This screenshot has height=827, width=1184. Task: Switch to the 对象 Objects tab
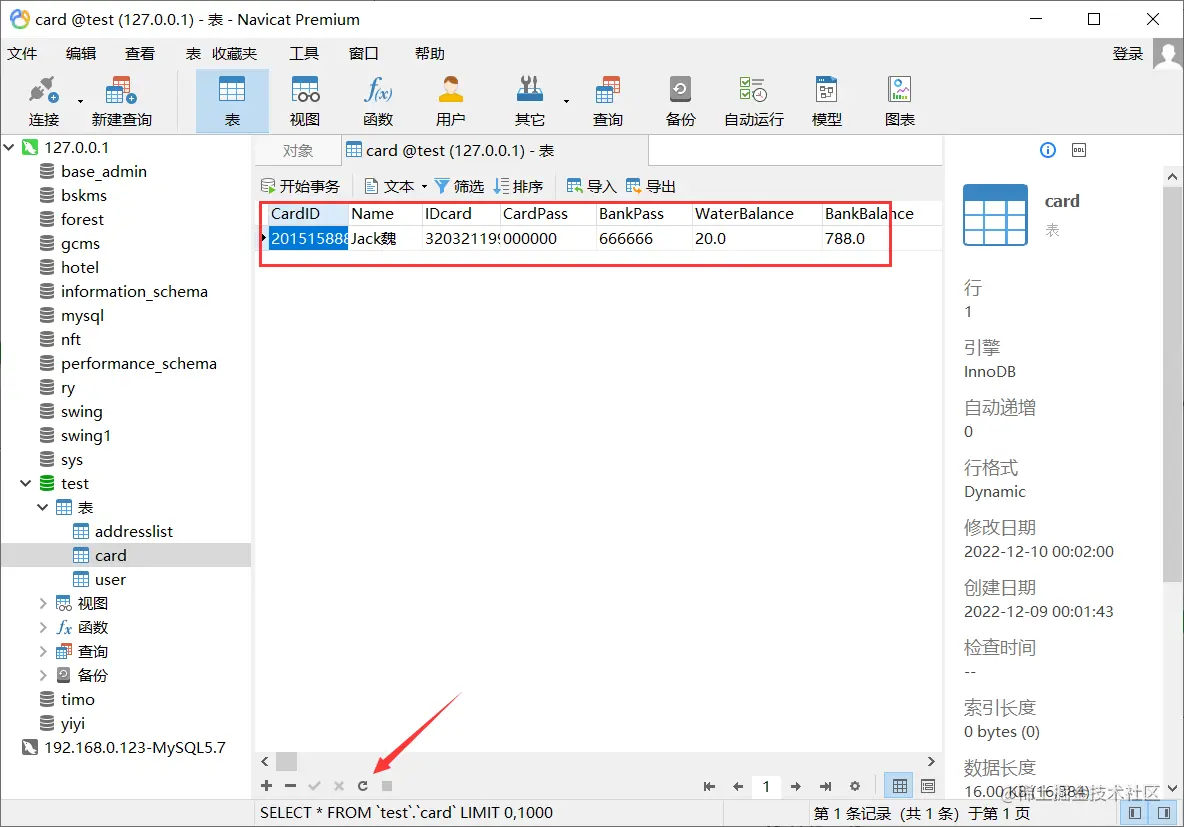(x=298, y=151)
